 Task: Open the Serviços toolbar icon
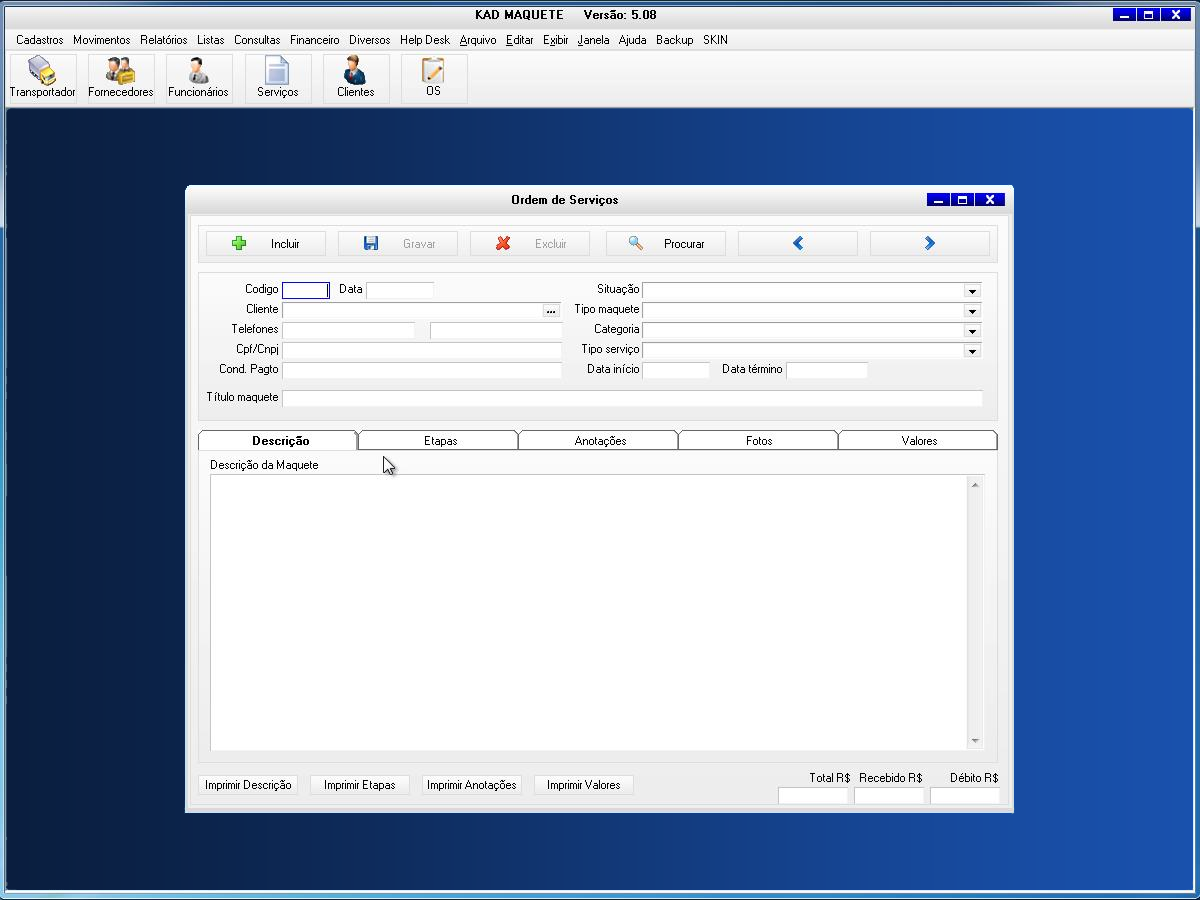pyautogui.click(x=277, y=78)
